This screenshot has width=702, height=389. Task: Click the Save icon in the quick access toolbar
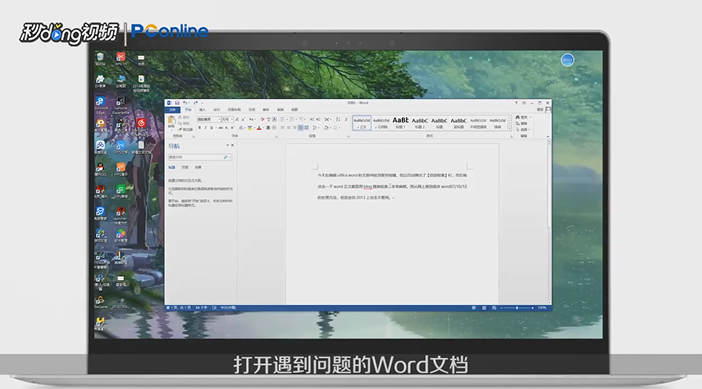[x=177, y=103]
